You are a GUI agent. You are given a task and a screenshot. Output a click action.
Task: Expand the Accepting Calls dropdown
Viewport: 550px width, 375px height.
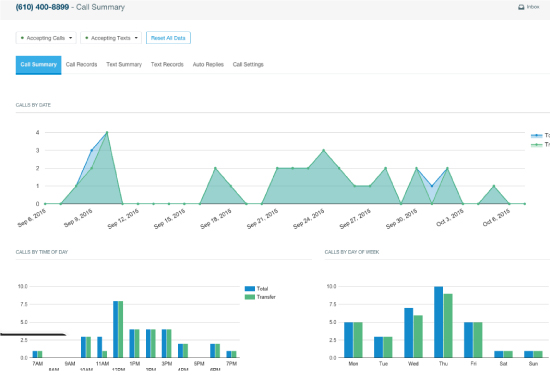click(46, 38)
